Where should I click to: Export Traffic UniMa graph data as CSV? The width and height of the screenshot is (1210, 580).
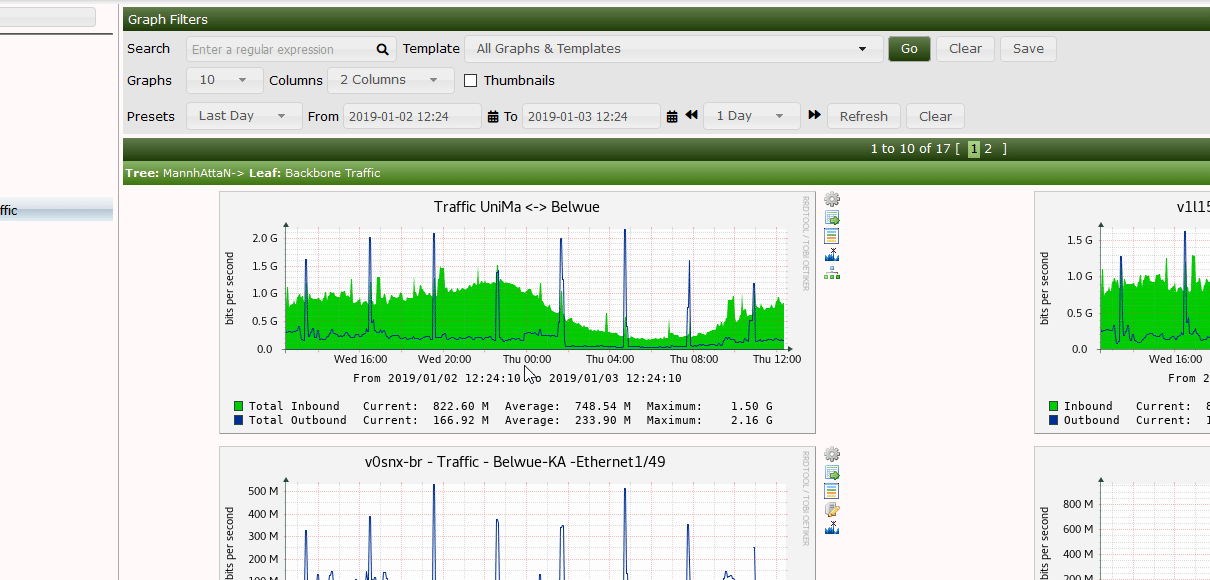coord(832,218)
